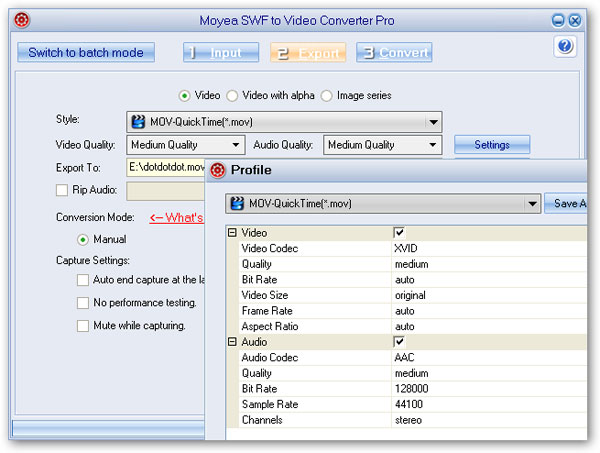Click the help question mark icon

(565, 46)
